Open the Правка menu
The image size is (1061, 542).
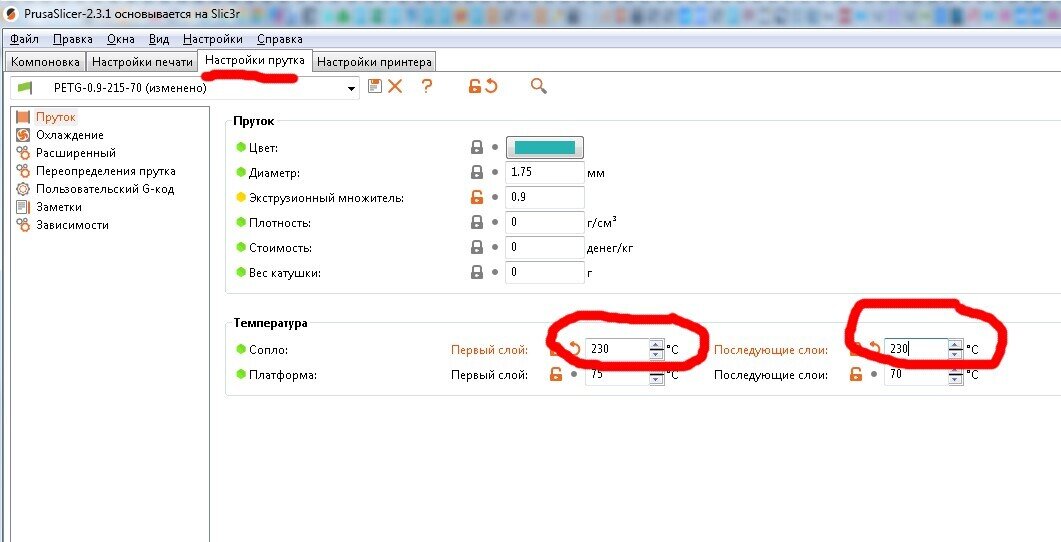point(72,39)
